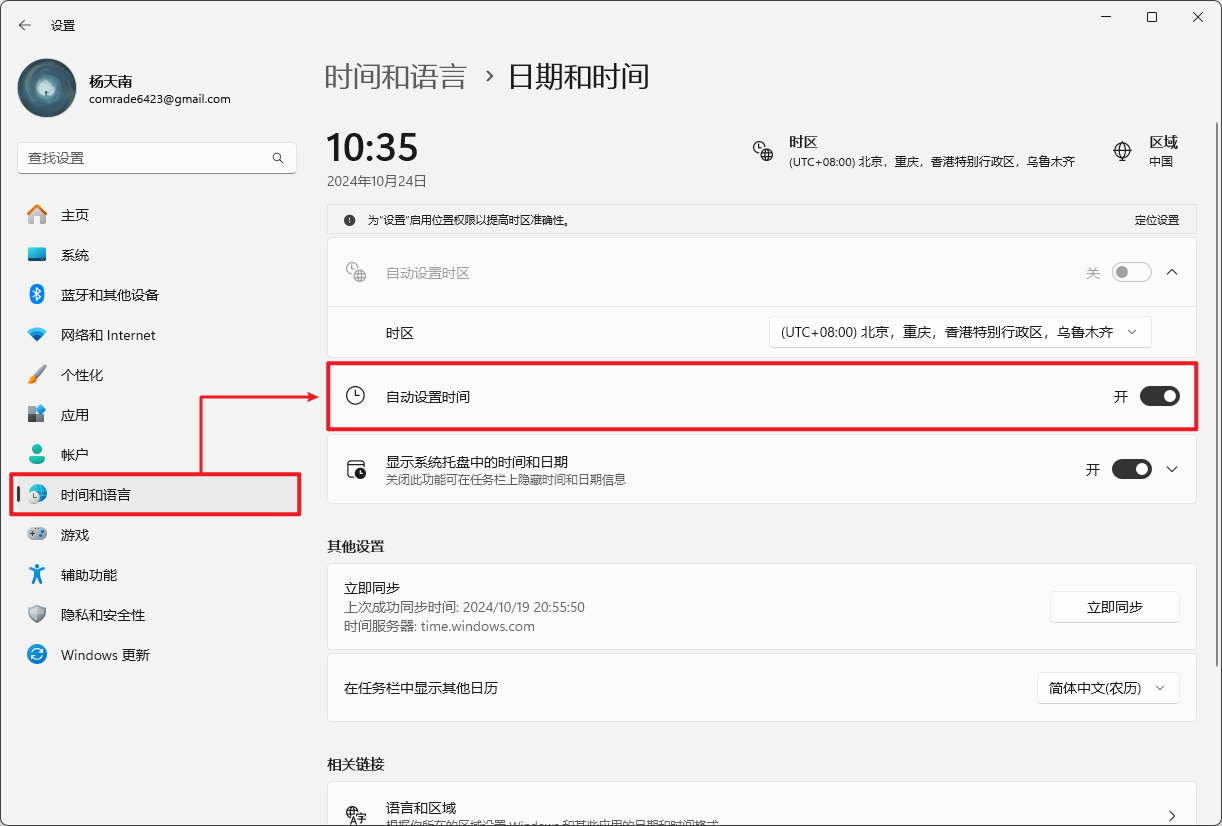Click the 查找设置 search field
Viewport: 1222px width, 826px height.
click(157, 158)
